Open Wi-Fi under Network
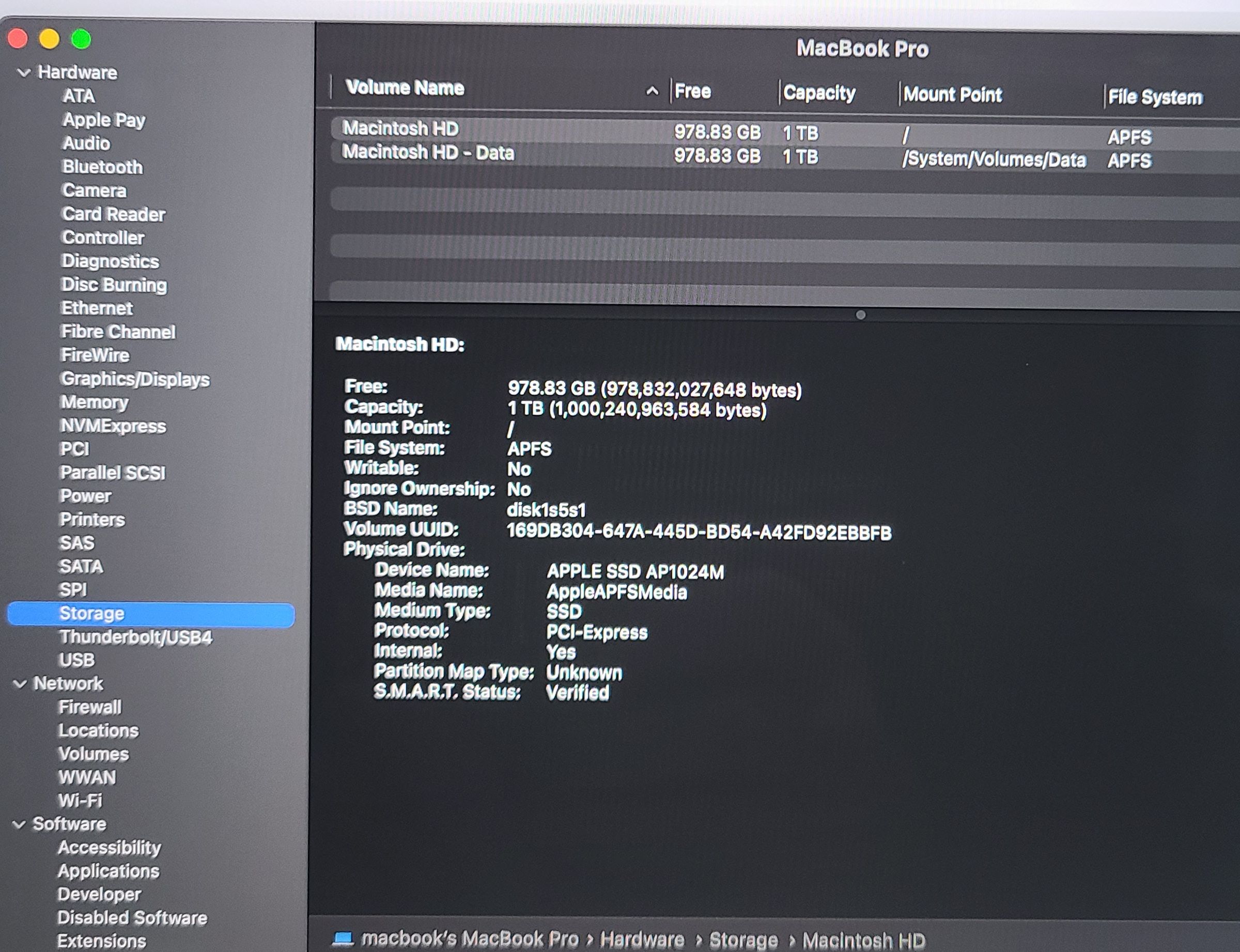The height and width of the screenshot is (952, 1240). click(x=80, y=801)
